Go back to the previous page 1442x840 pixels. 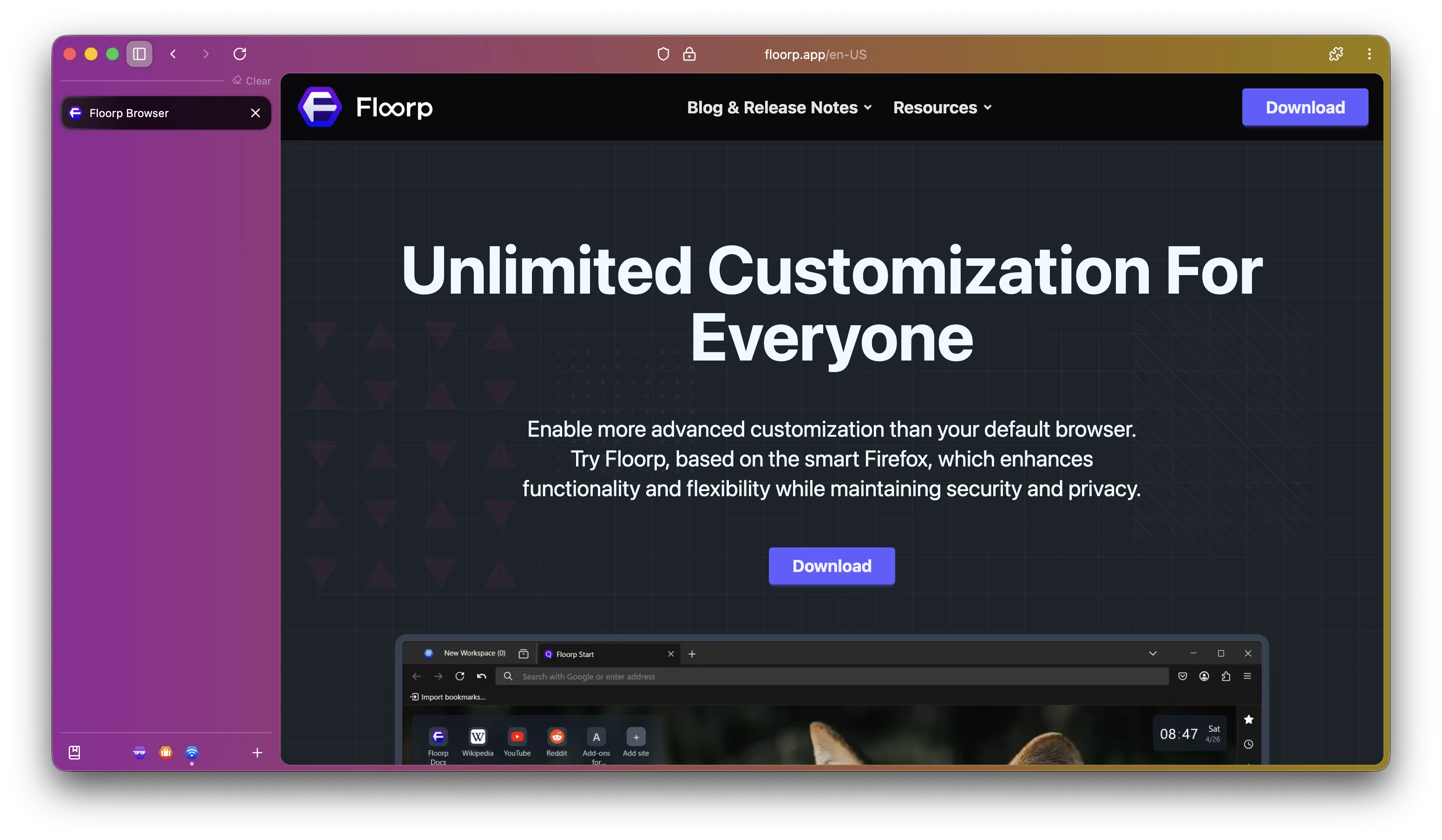[173, 54]
